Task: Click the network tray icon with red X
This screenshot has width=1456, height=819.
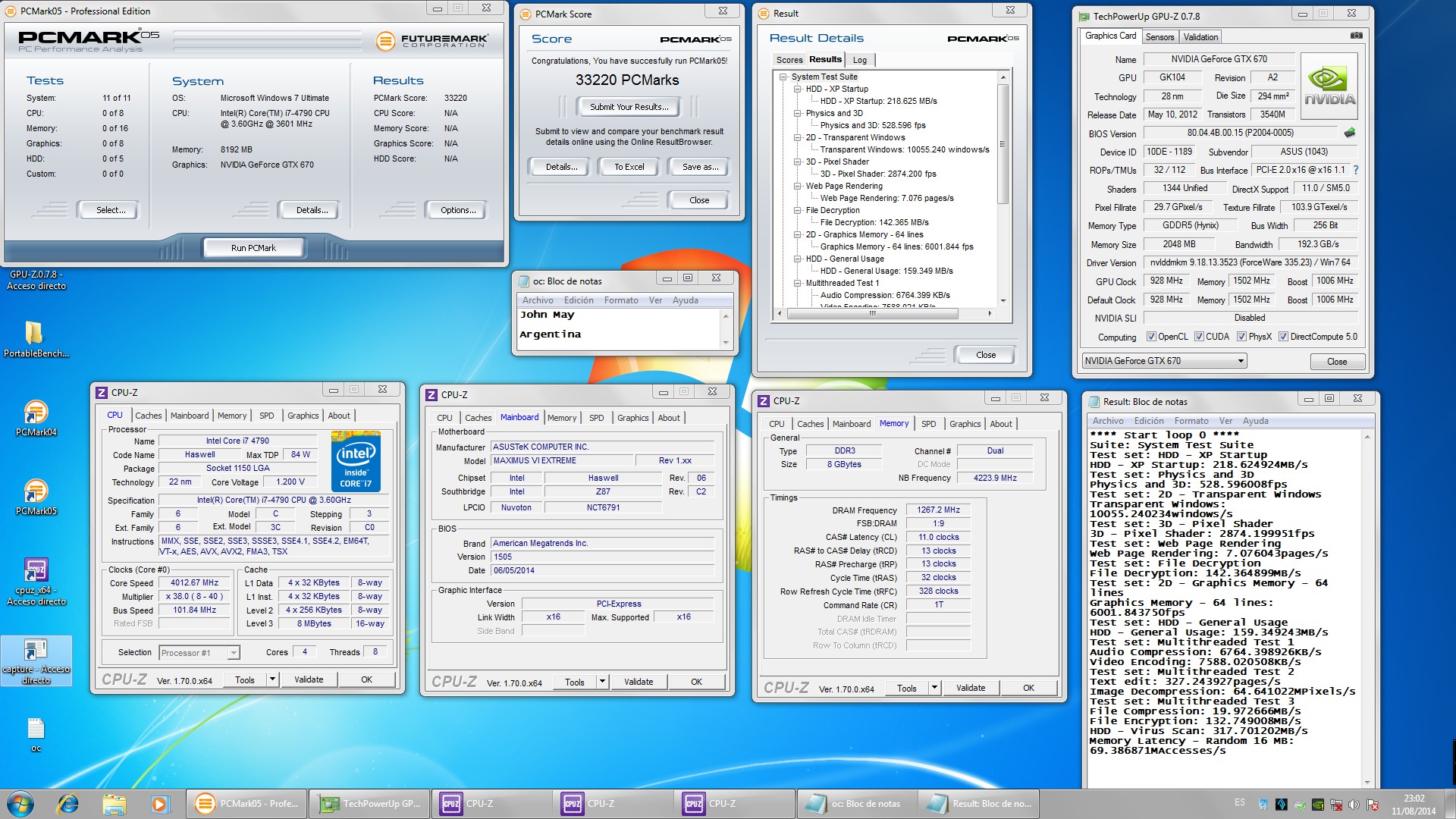Action: tap(1336, 805)
